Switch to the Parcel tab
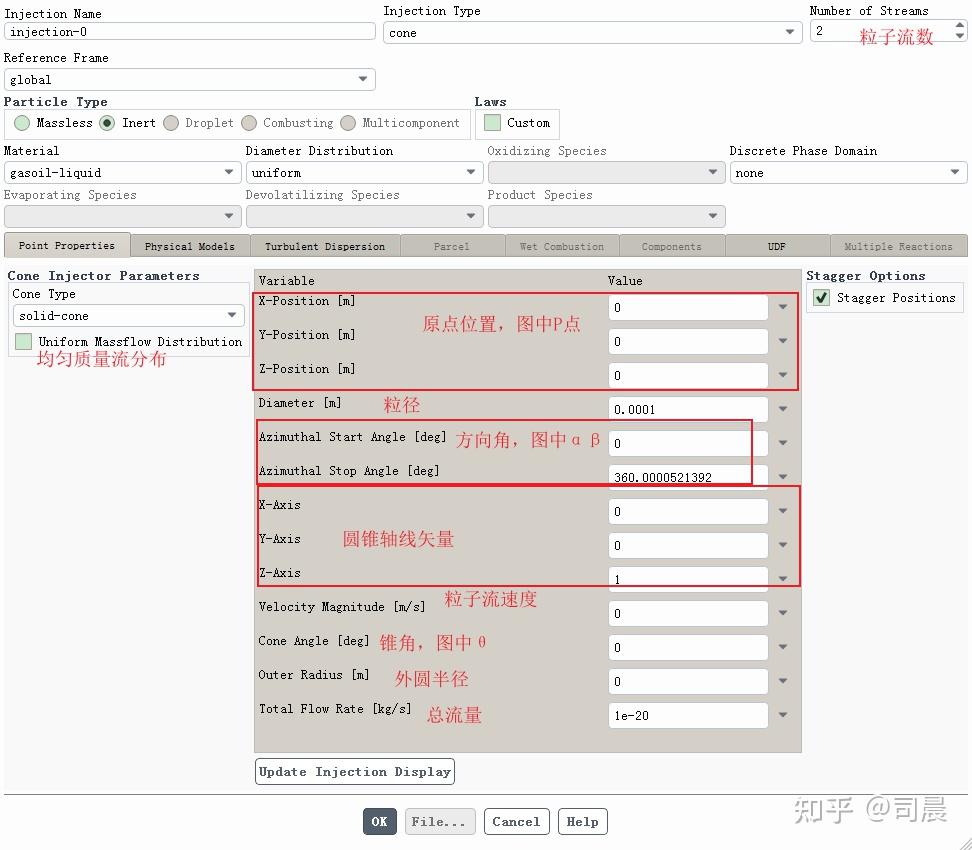Image resolution: width=972 pixels, height=850 pixels. click(x=452, y=246)
